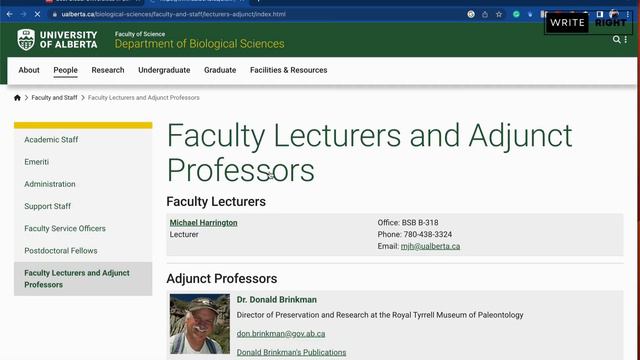Click the padlock site info icon

tap(55, 14)
